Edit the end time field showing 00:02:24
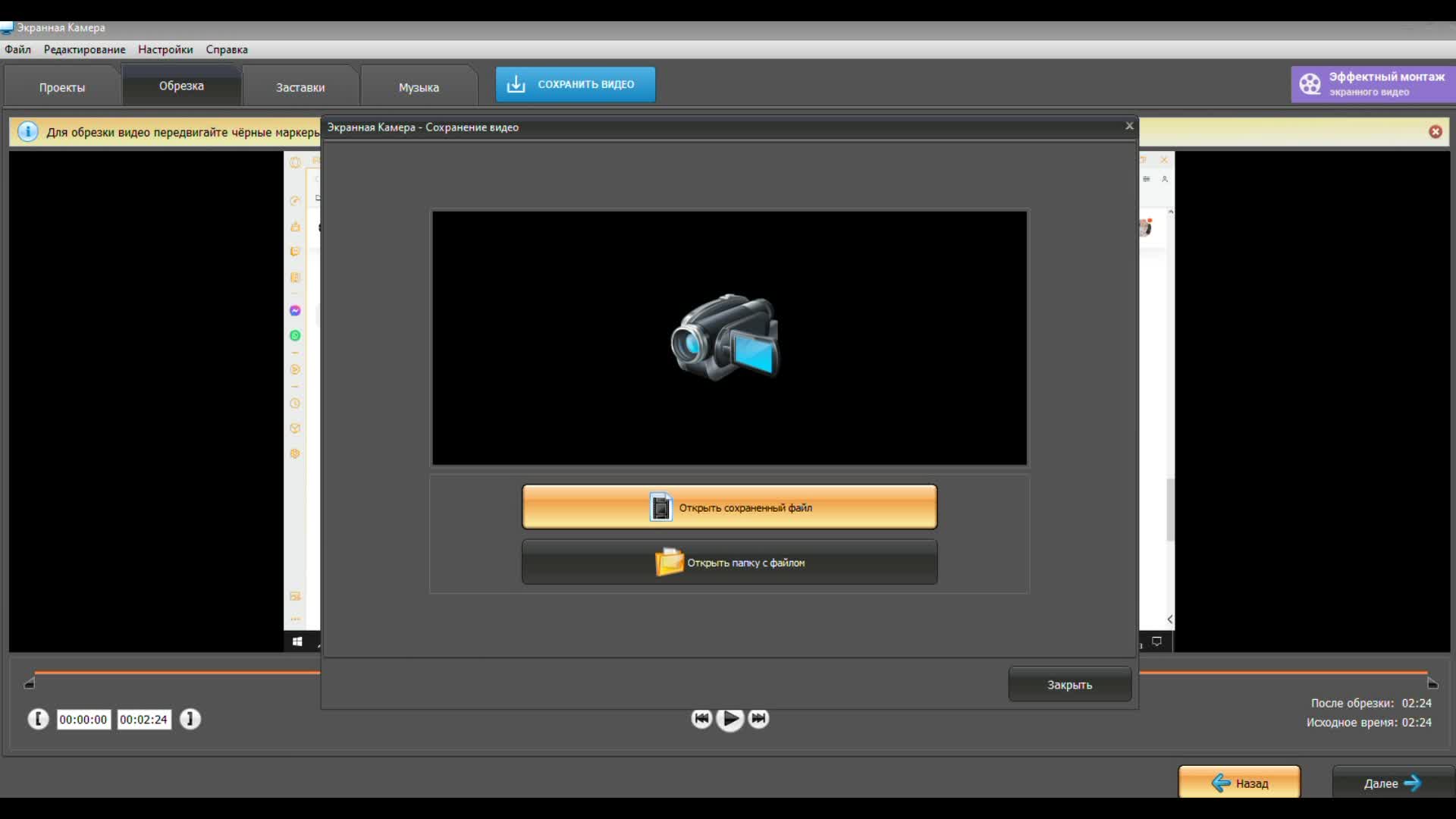Image resolution: width=1456 pixels, height=819 pixels. (143, 719)
